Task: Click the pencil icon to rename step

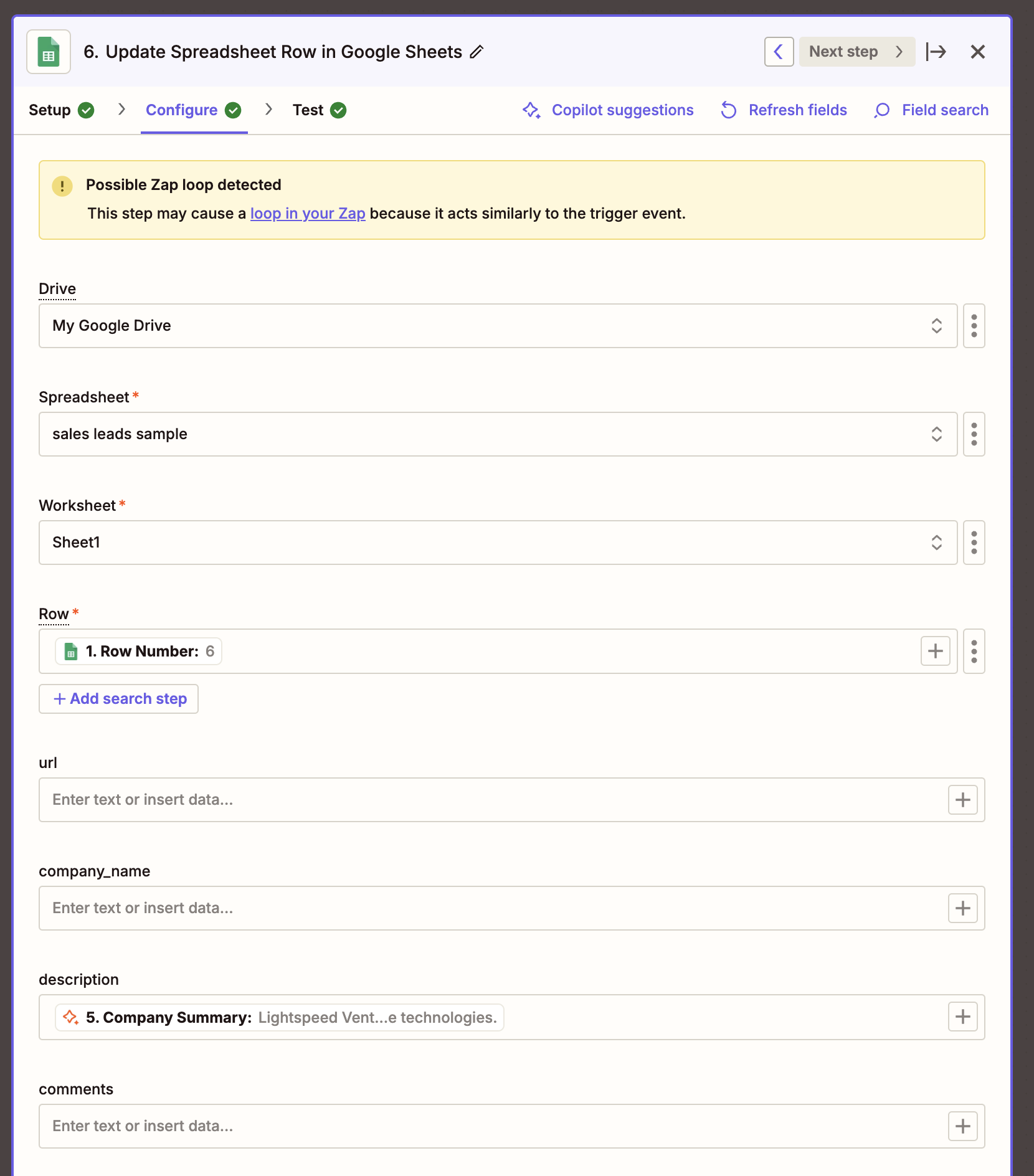Action: click(477, 52)
